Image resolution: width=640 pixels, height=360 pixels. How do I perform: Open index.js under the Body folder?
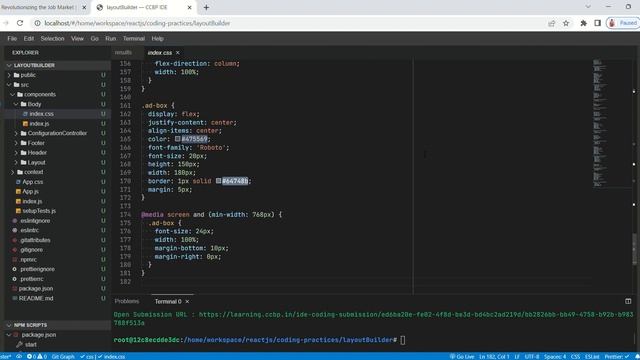point(39,124)
